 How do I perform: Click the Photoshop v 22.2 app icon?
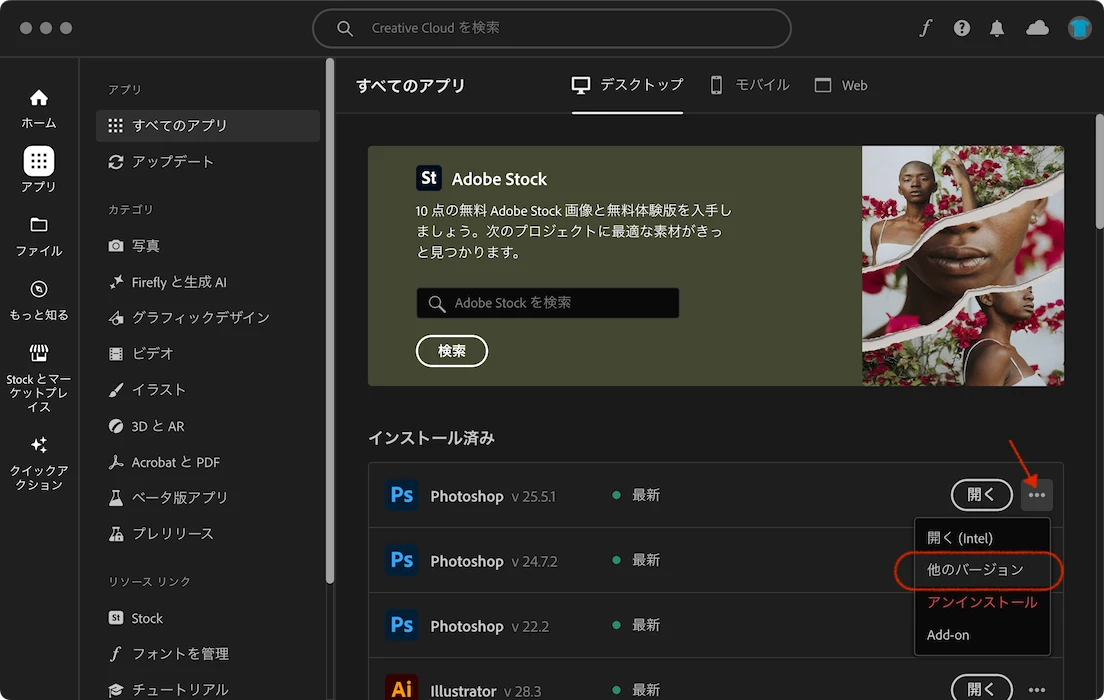point(402,625)
